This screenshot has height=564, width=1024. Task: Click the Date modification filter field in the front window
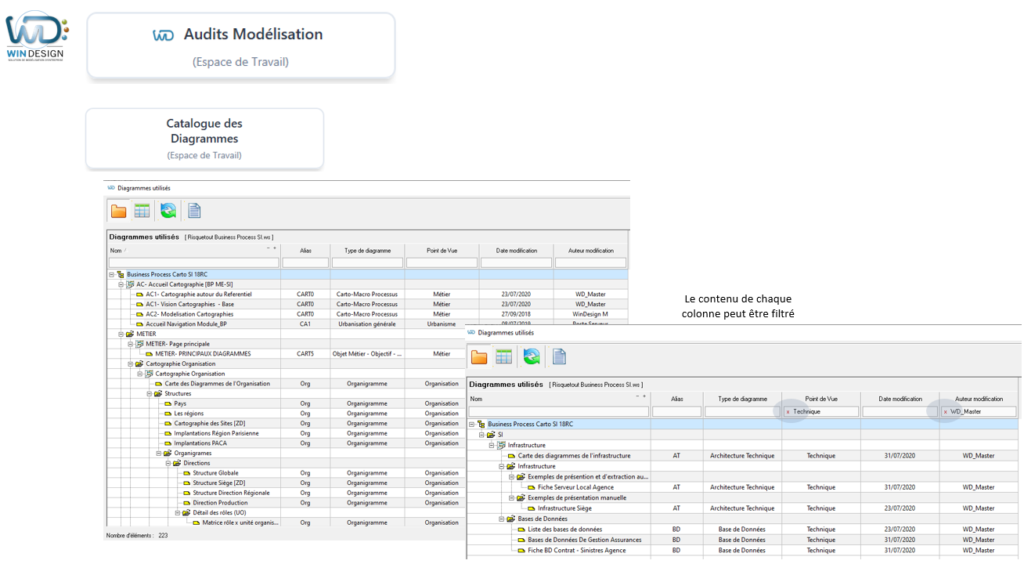900,412
